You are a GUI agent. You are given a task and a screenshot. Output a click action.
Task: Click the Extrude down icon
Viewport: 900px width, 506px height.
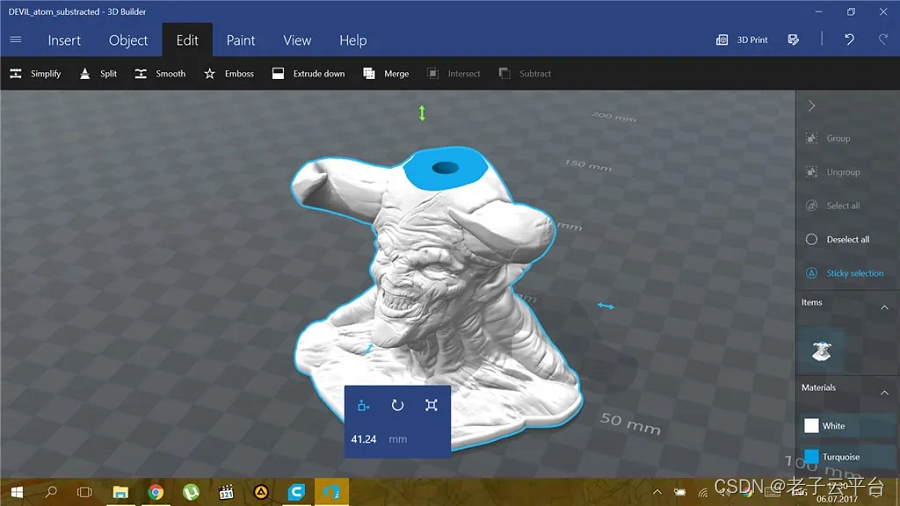278,73
